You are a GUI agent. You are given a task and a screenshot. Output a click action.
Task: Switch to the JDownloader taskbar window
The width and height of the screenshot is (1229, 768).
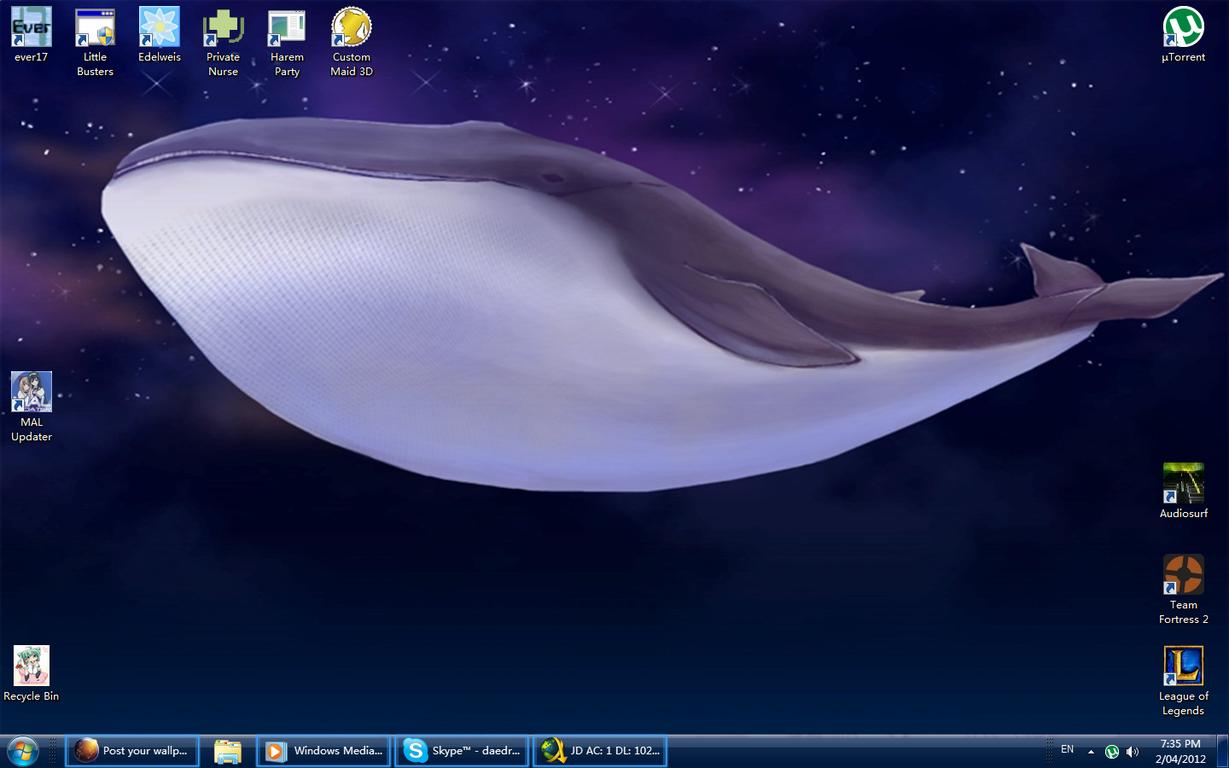pos(600,751)
